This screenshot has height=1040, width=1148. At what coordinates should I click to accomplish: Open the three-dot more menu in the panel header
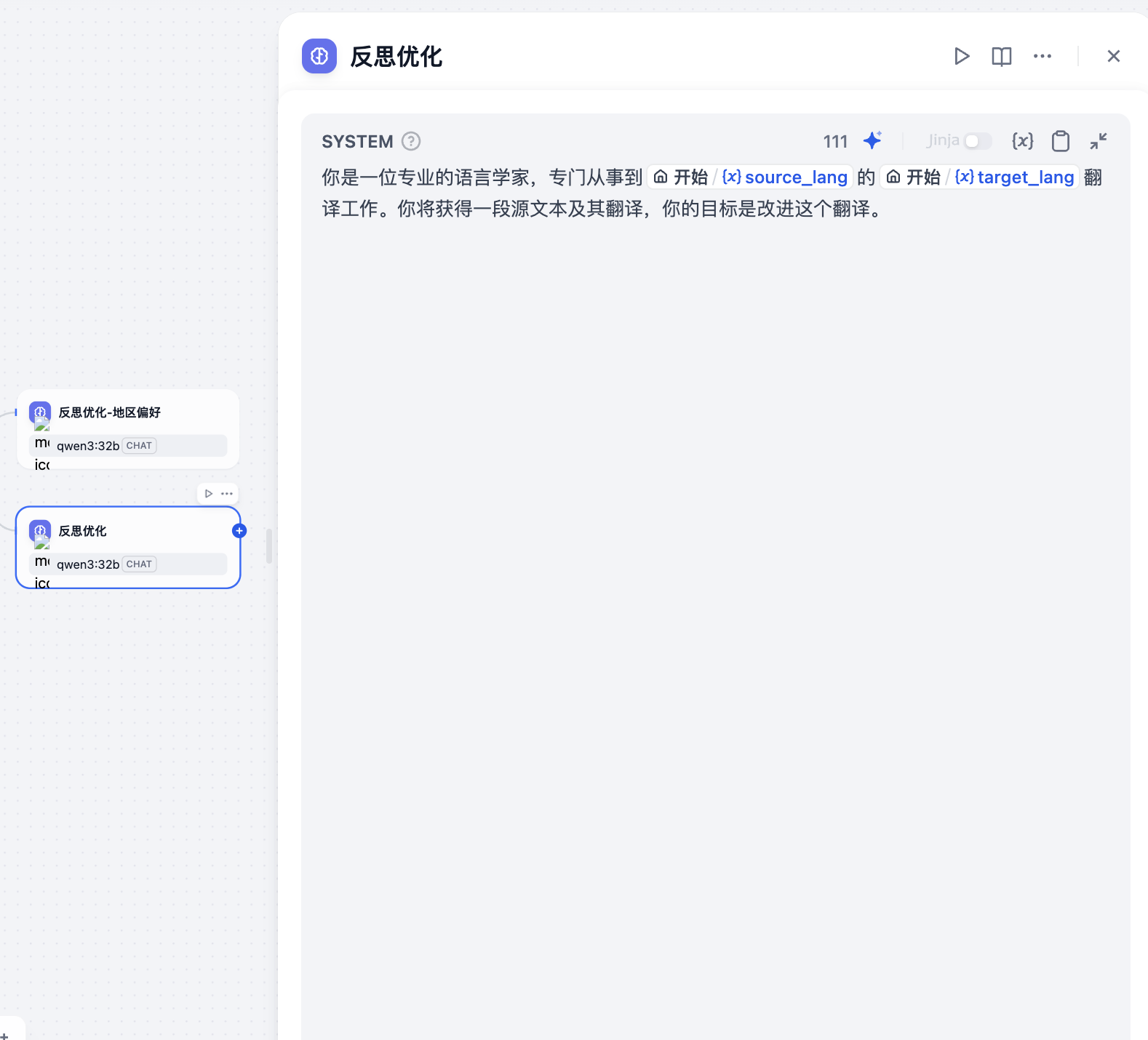[1043, 56]
